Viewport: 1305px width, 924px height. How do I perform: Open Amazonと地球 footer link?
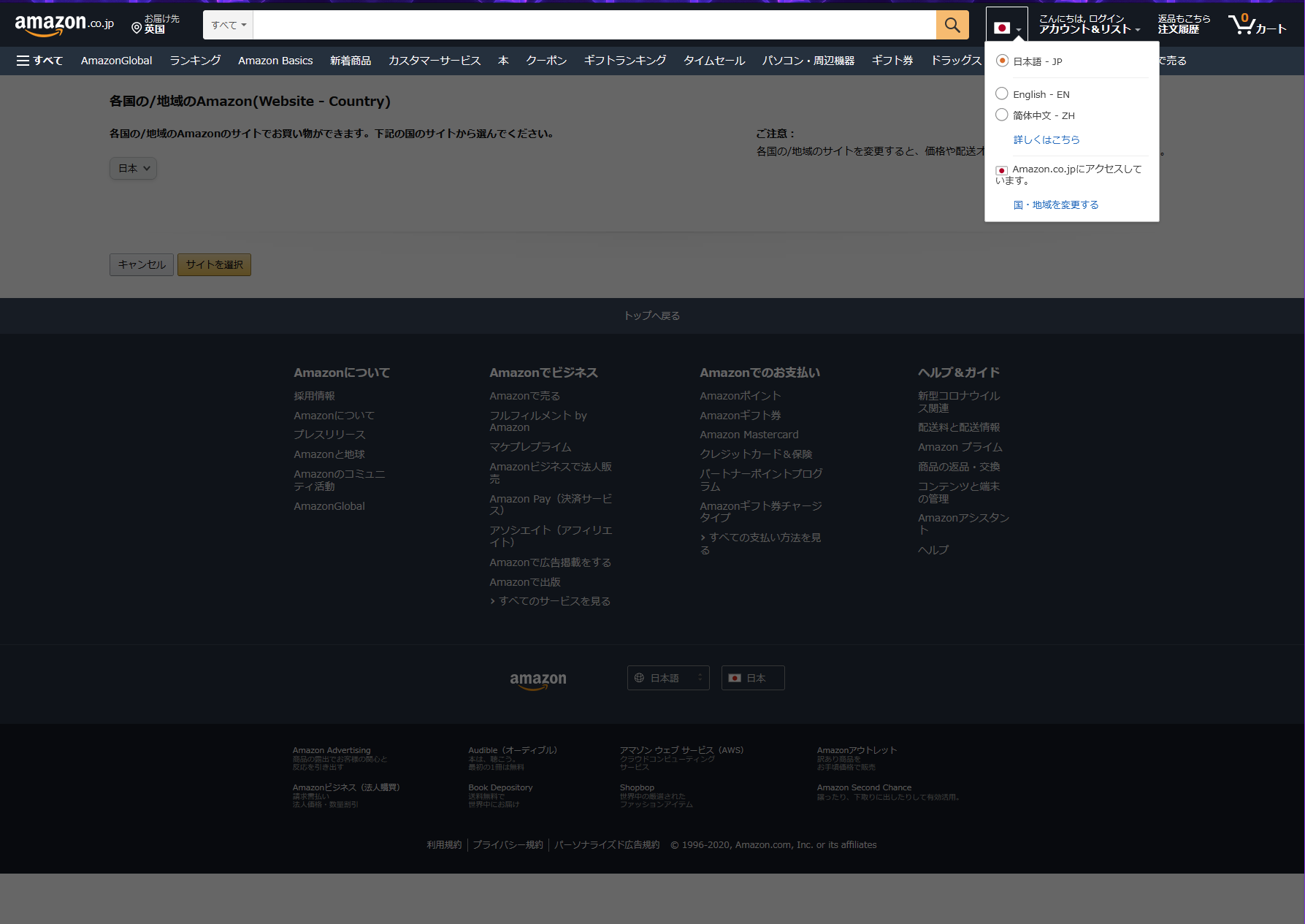point(329,454)
